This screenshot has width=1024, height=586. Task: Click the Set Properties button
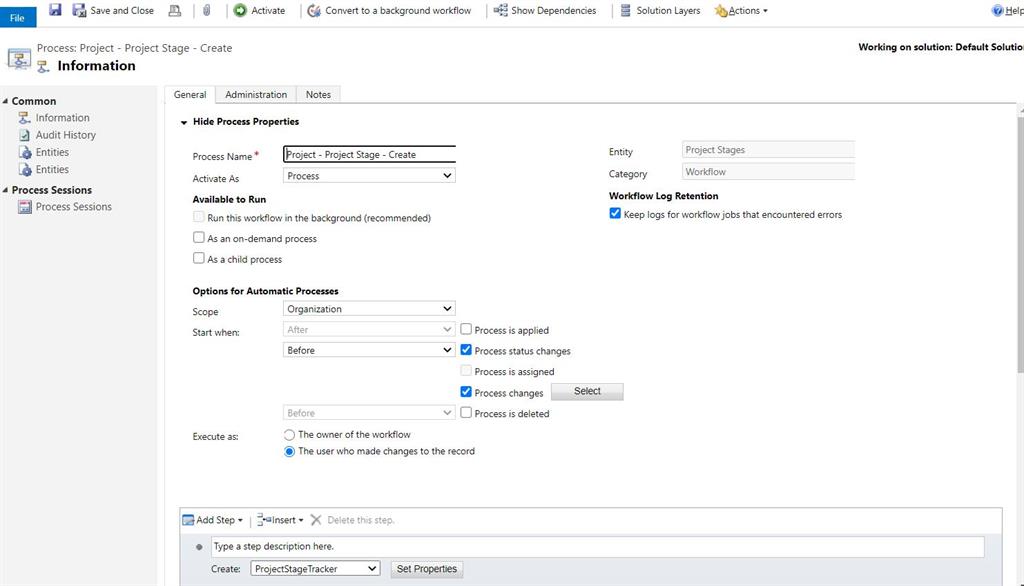(x=427, y=569)
